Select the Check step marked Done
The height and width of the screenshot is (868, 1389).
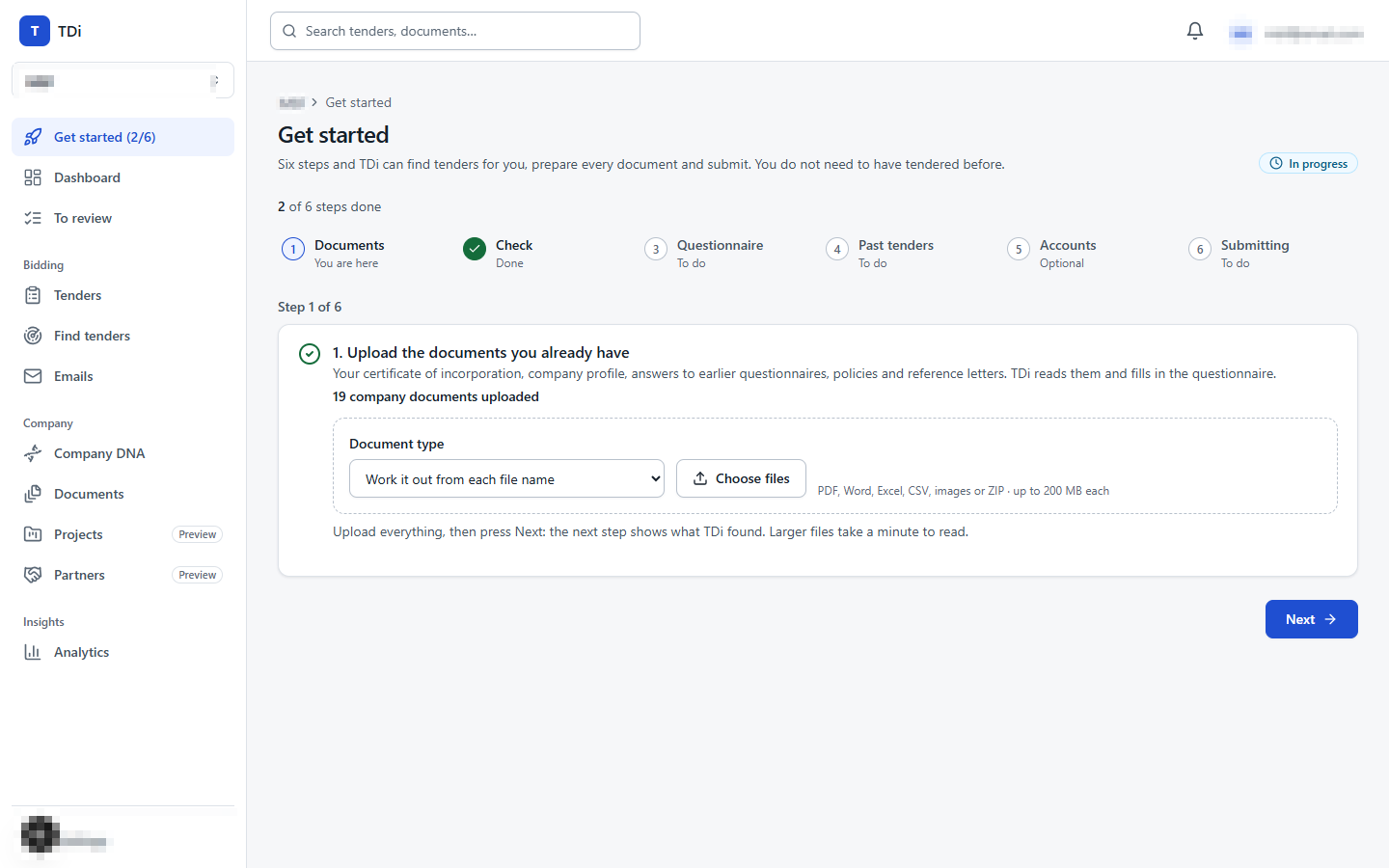(x=498, y=253)
